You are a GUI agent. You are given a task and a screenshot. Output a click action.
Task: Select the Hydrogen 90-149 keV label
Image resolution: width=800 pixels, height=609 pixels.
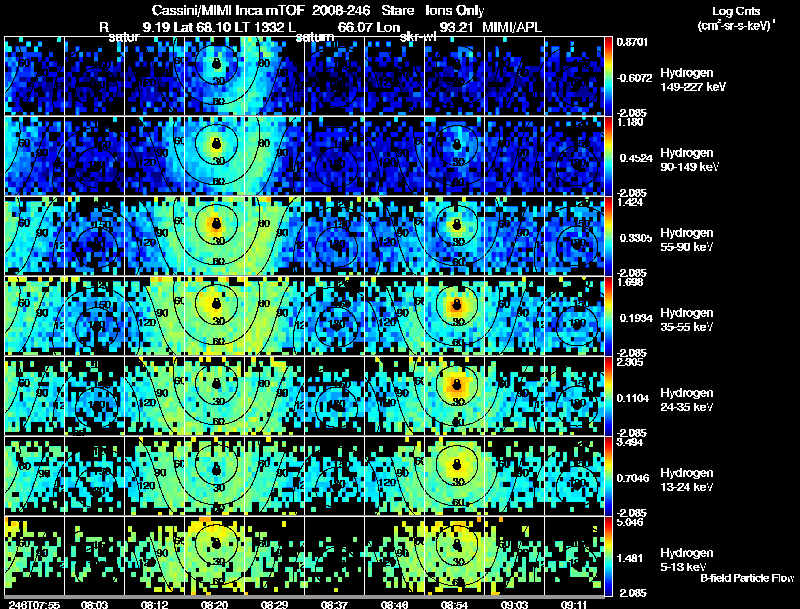pos(690,160)
